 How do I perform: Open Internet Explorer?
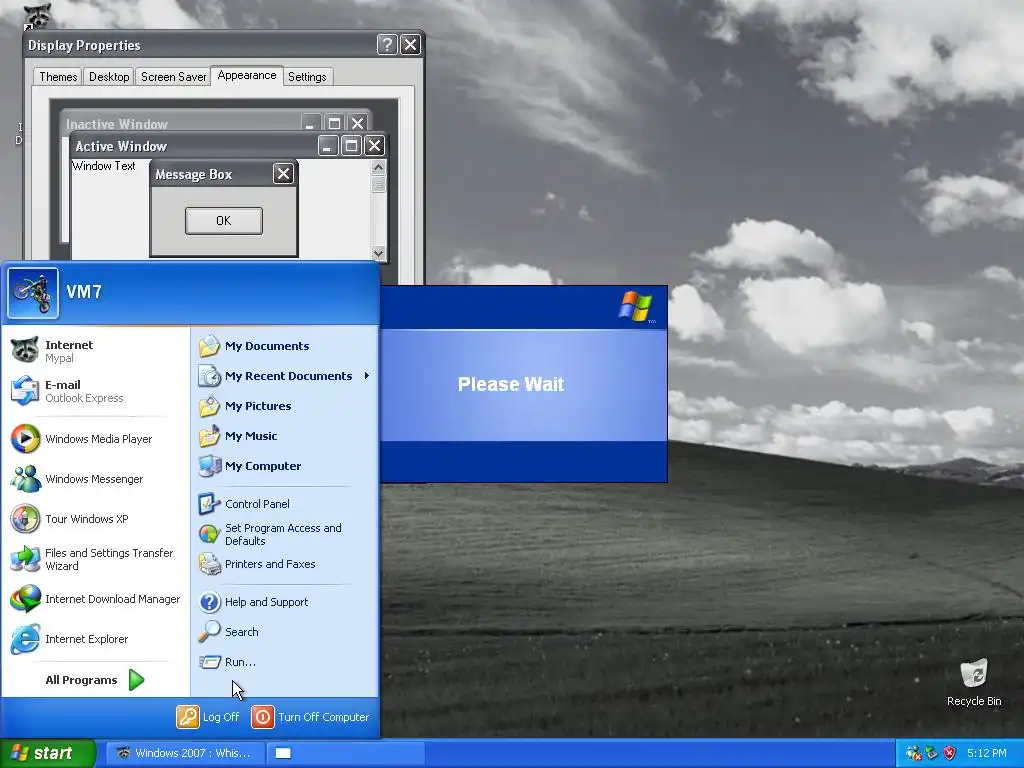(x=95, y=639)
